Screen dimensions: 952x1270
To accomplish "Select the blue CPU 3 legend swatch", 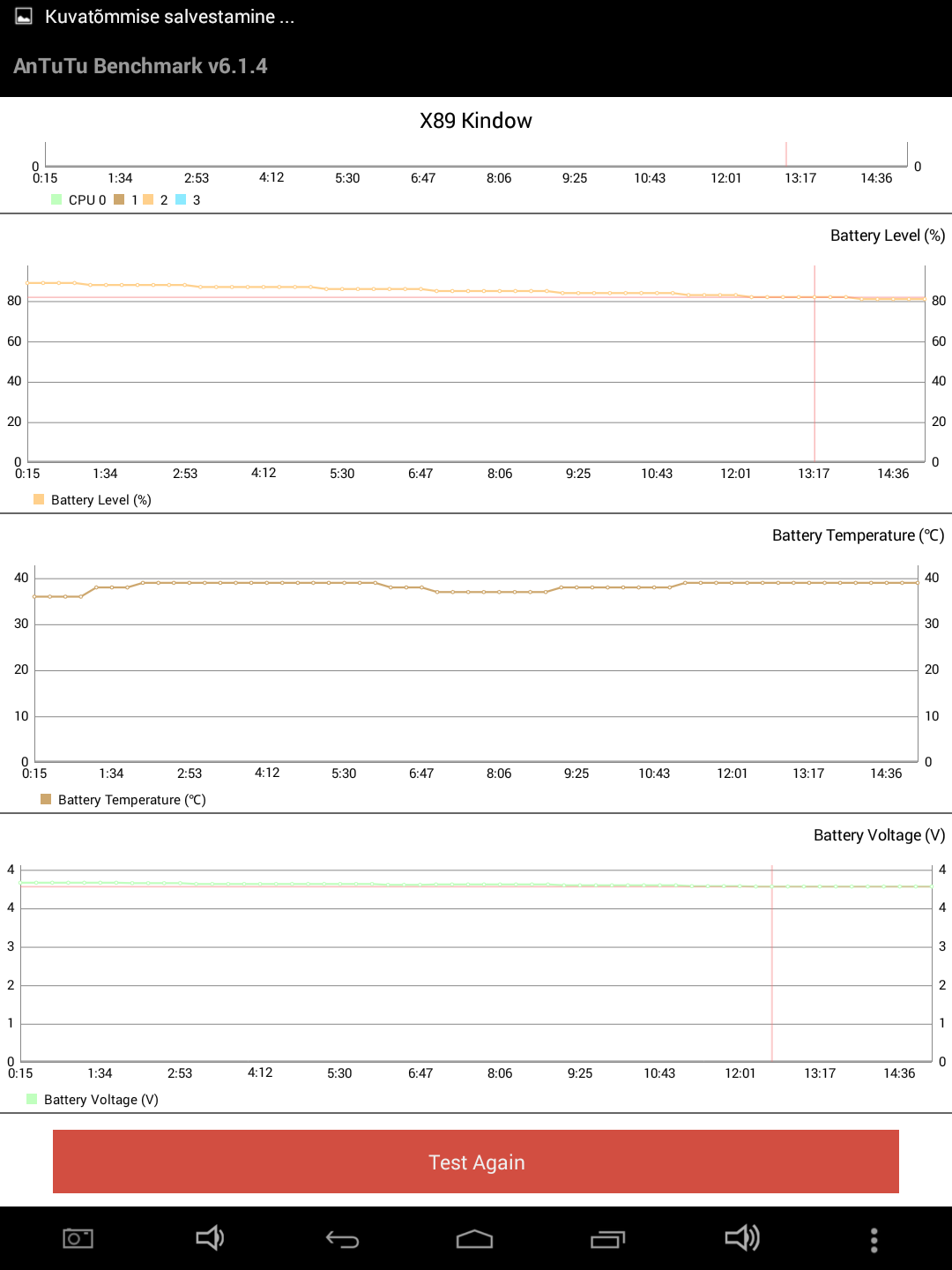I will click(181, 199).
